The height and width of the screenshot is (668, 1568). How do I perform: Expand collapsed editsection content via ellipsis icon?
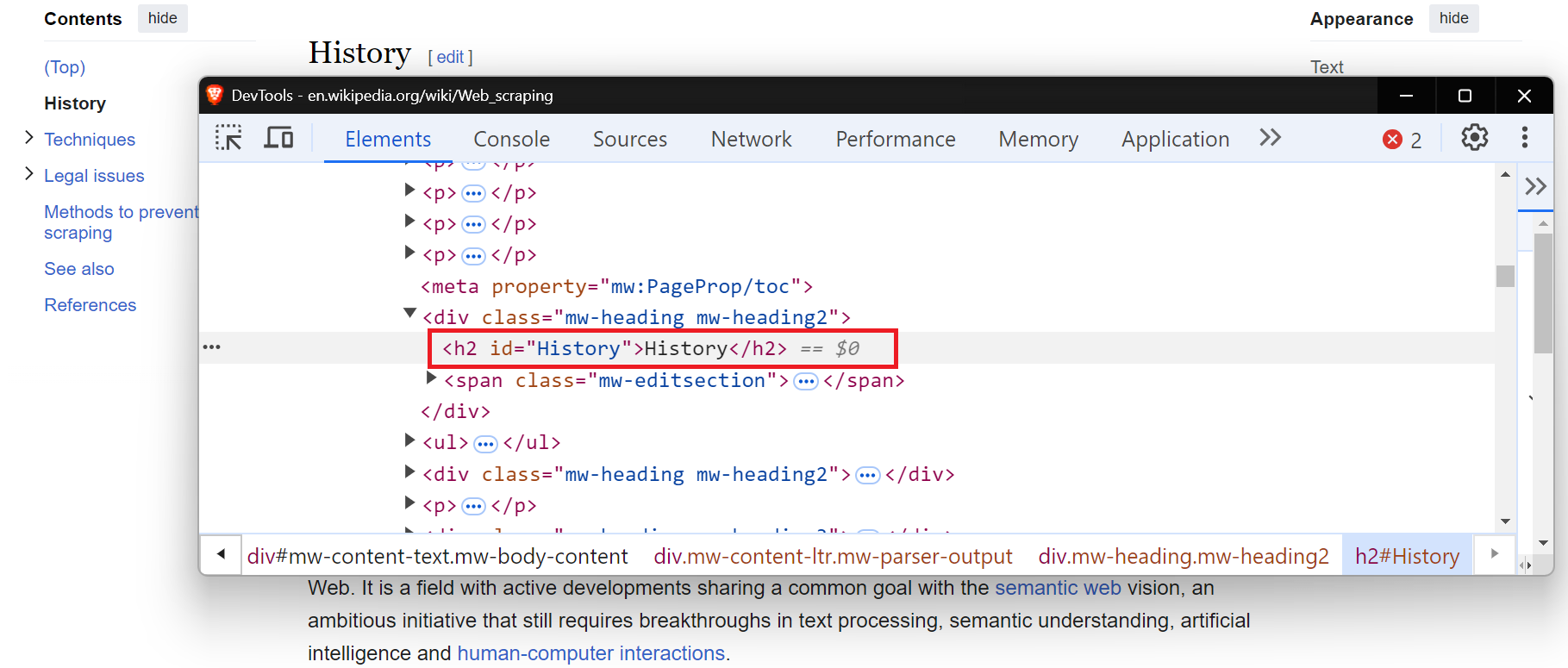tap(805, 380)
